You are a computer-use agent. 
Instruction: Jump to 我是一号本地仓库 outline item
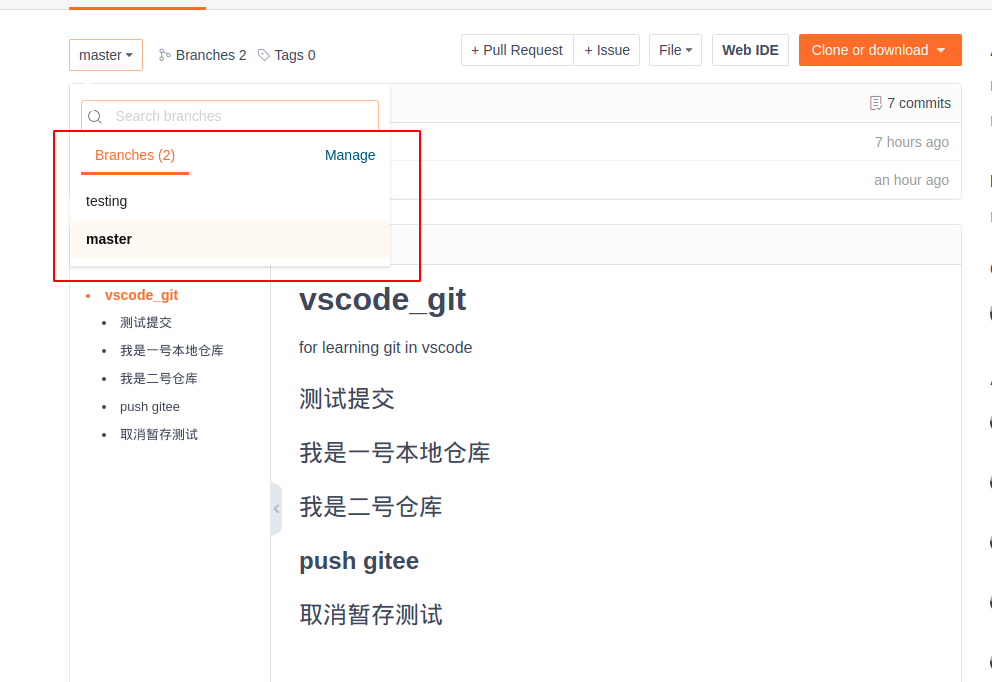point(171,350)
